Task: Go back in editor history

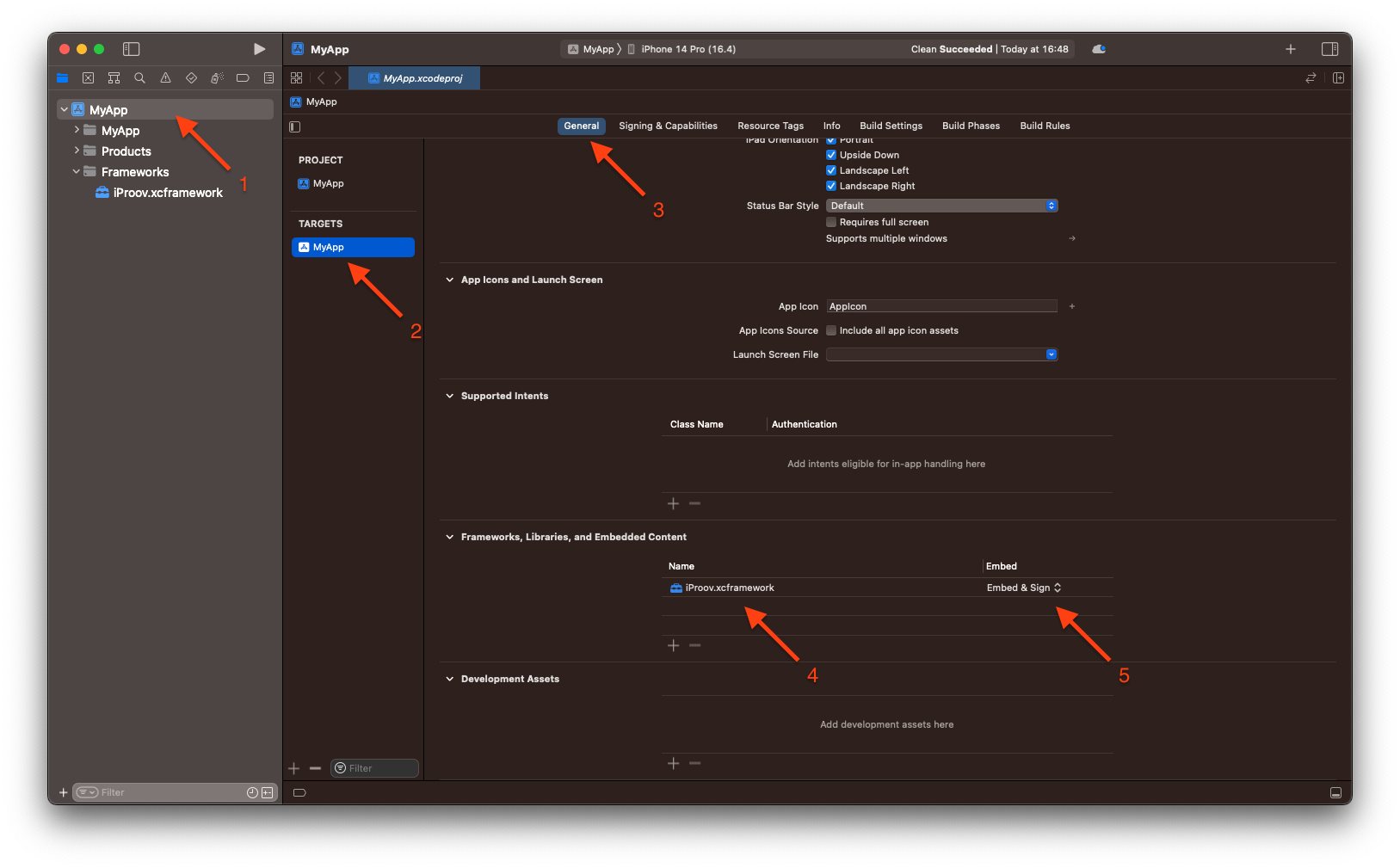Action: [321, 77]
